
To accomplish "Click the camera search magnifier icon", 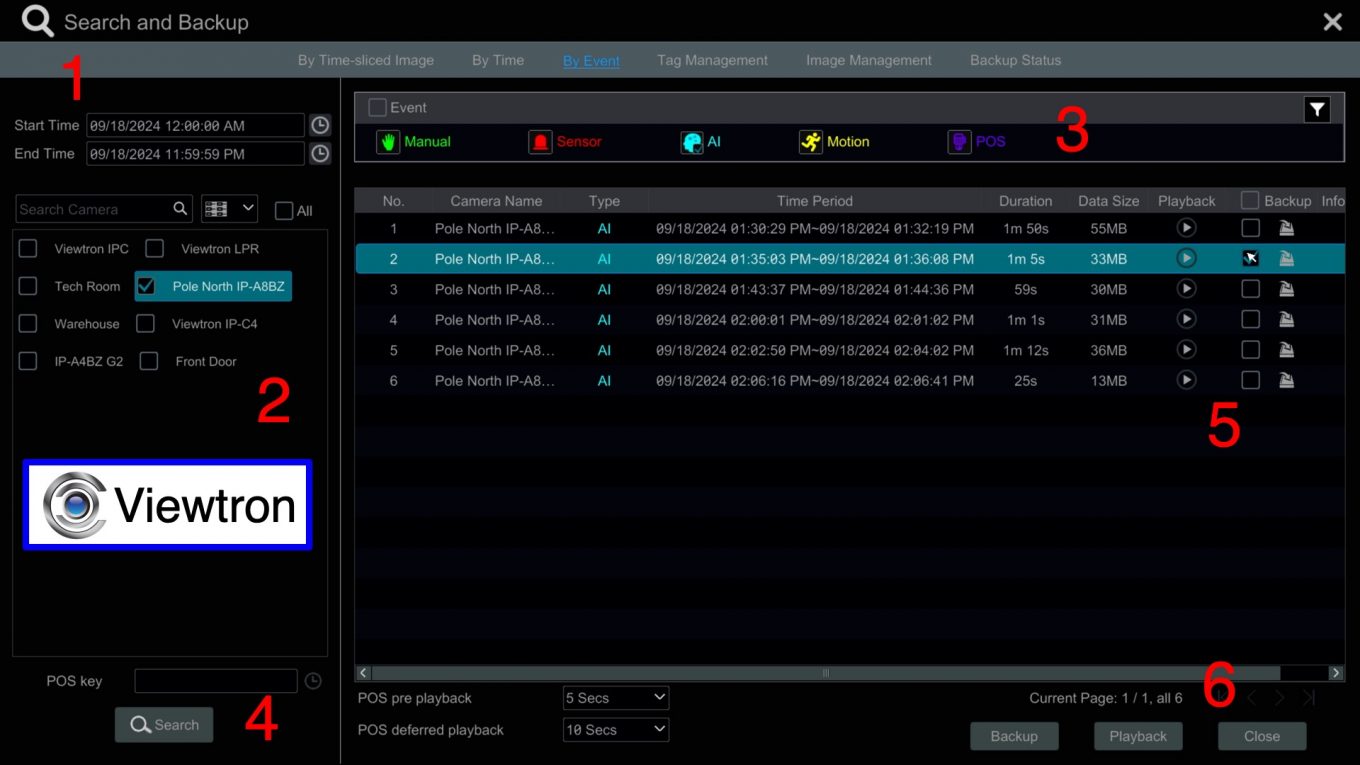I will pyautogui.click(x=178, y=209).
